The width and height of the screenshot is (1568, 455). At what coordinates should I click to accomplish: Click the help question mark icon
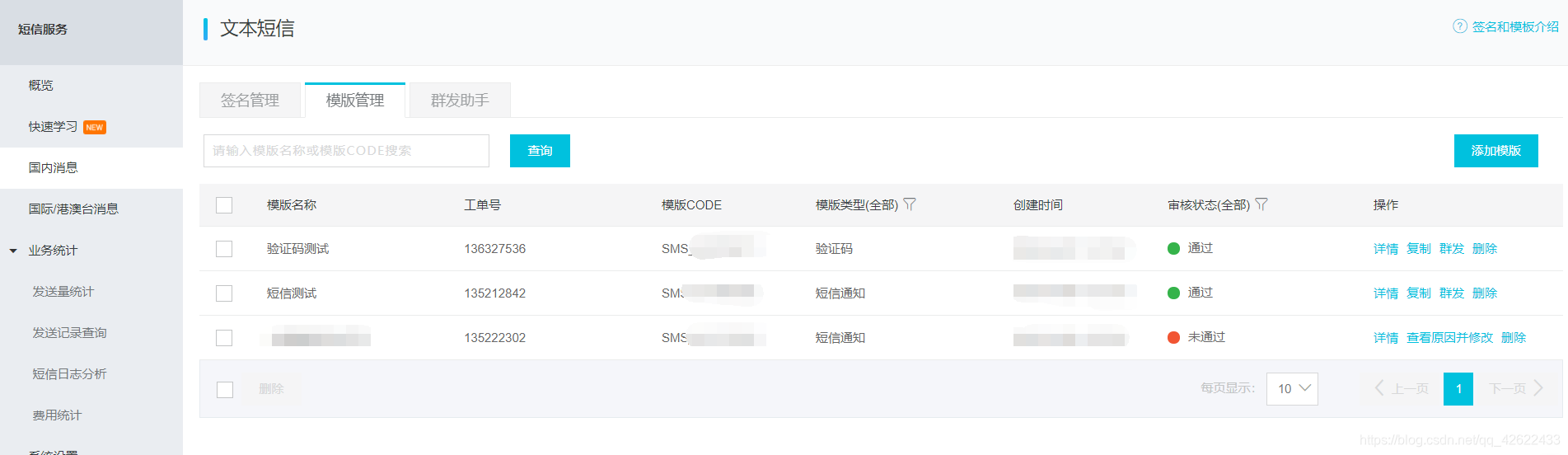[x=1459, y=26]
